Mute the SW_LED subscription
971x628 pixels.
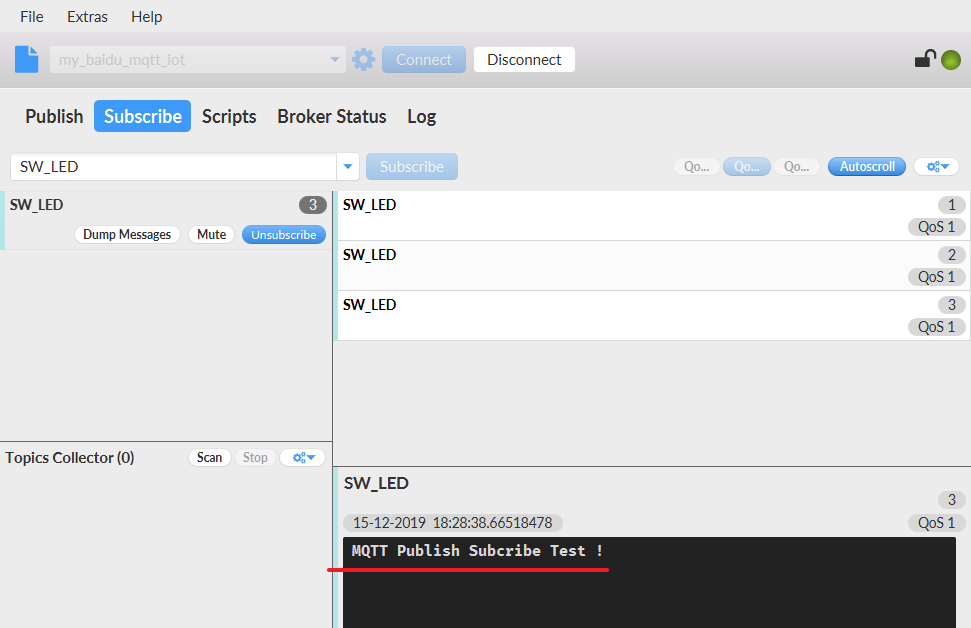211,235
